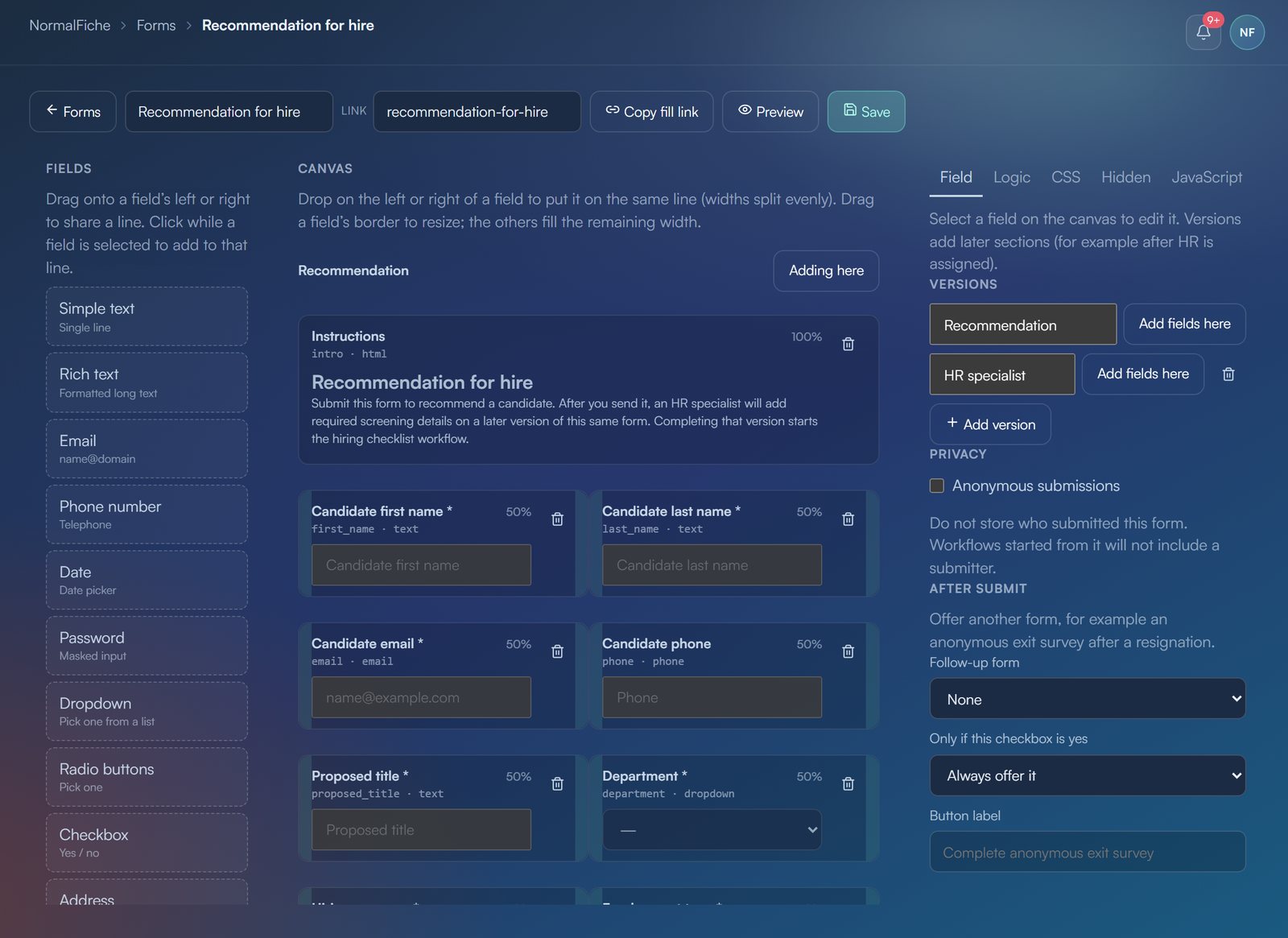Screen dimensions: 1288x938
Task: Switch to the Field tab
Action: (x=956, y=177)
